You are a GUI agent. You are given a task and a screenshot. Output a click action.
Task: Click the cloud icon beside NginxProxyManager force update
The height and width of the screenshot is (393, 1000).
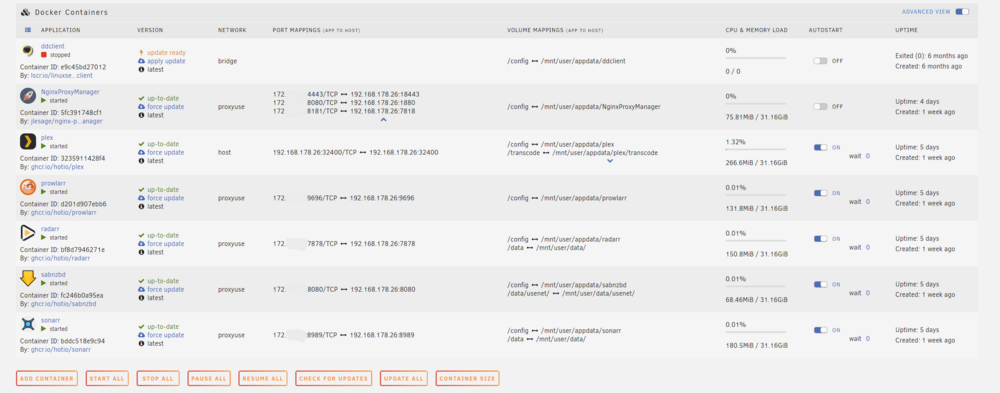click(x=141, y=107)
